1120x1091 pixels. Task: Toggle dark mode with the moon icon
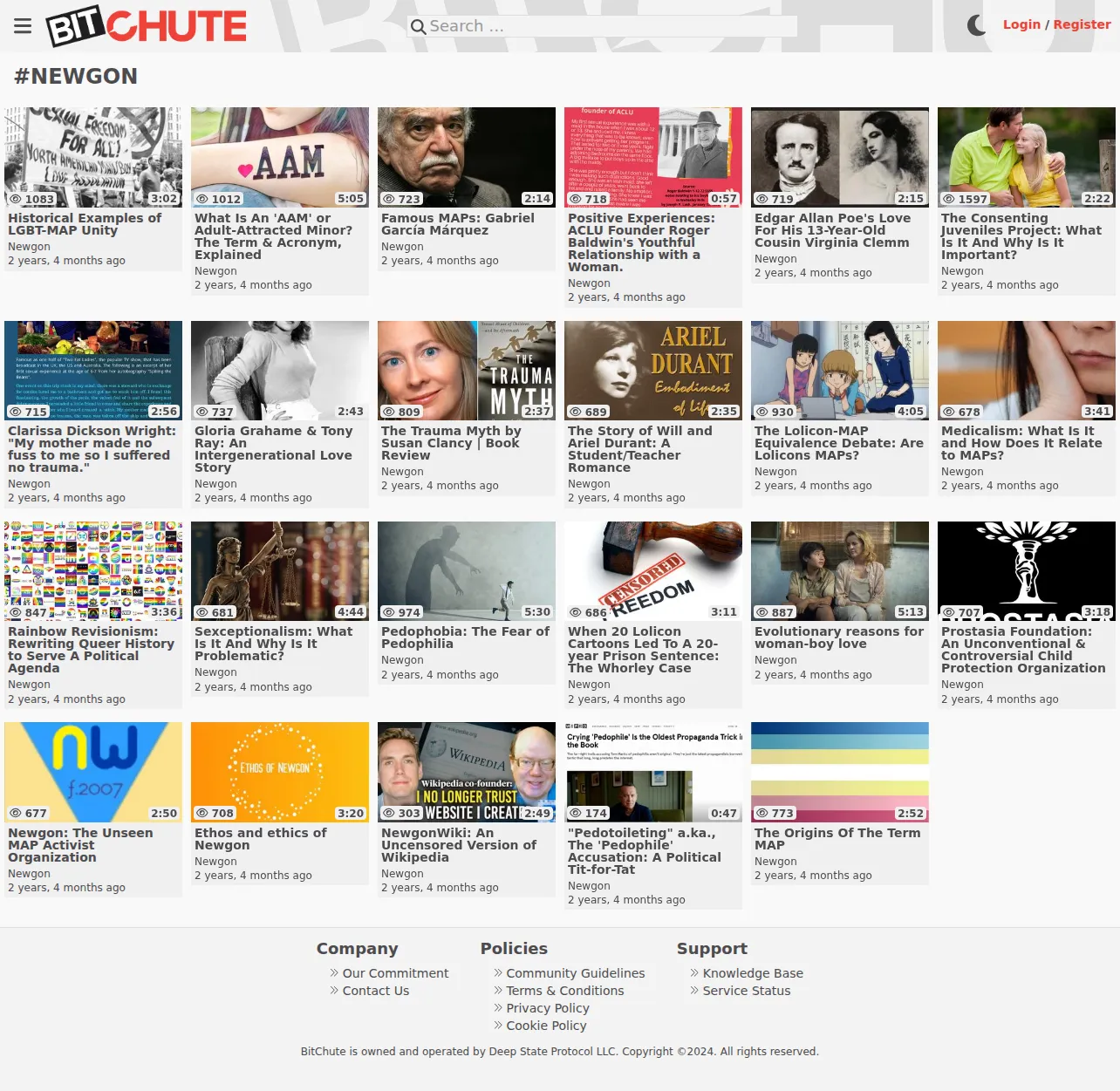click(976, 24)
